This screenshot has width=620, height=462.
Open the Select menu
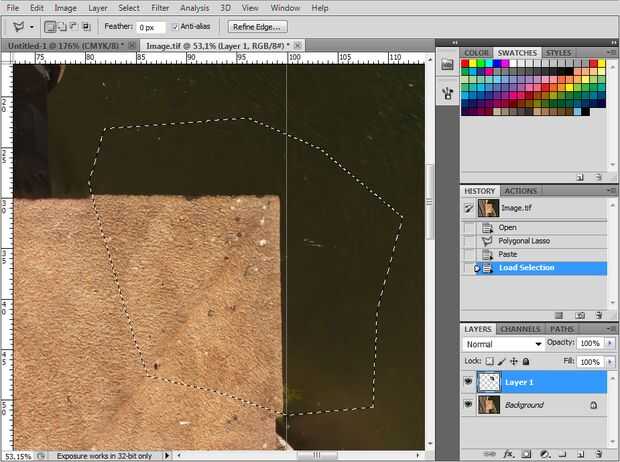[x=129, y=8]
